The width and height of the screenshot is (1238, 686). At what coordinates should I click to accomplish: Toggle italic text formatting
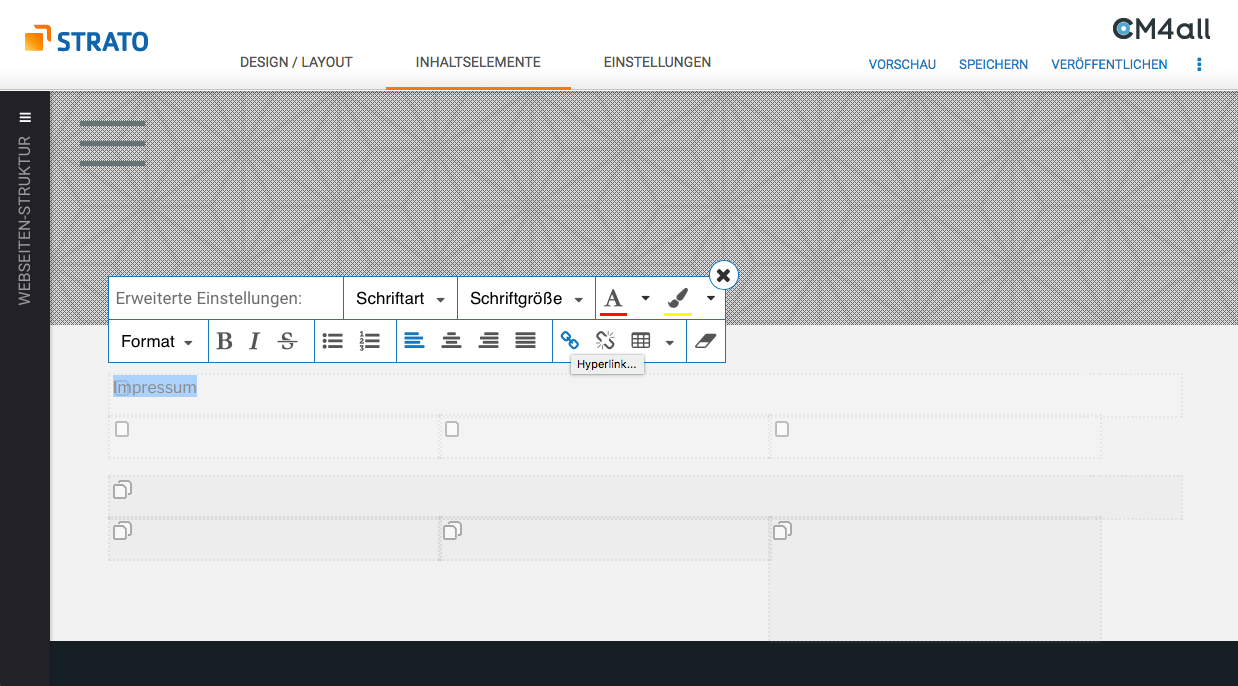pos(254,341)
